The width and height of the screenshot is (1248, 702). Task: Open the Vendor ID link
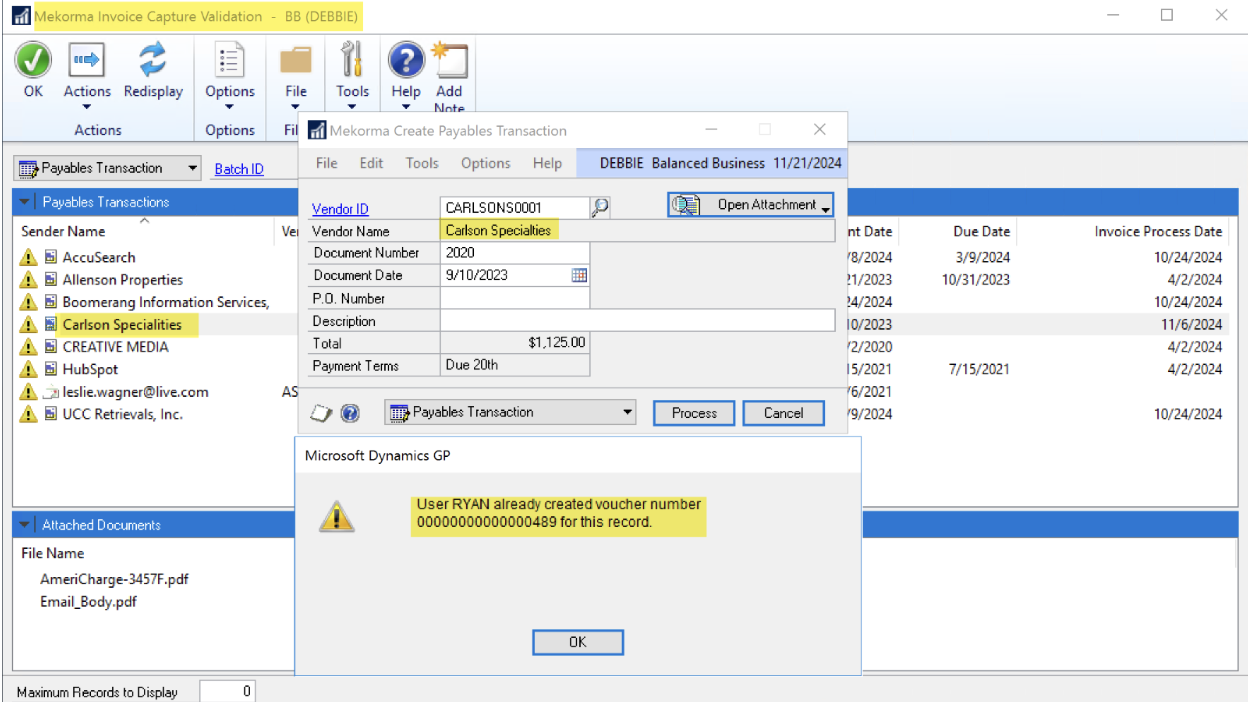point(340,209)
